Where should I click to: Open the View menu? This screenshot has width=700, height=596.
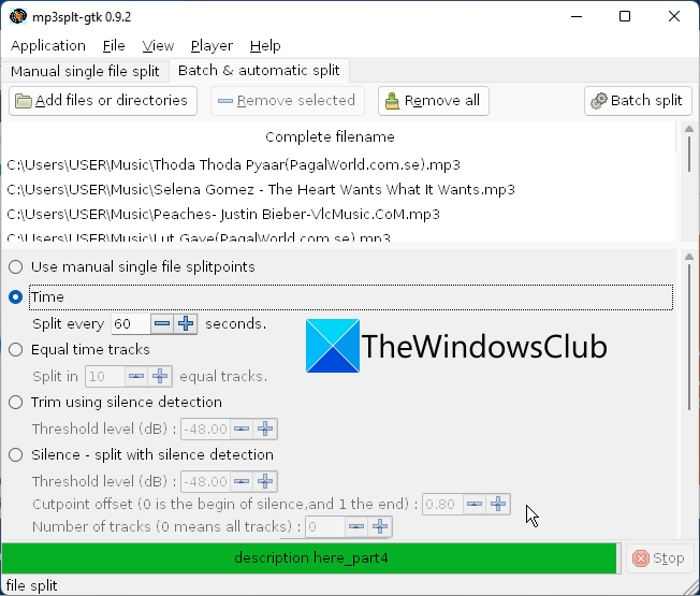pyautogui.click(x=158, y=46)
